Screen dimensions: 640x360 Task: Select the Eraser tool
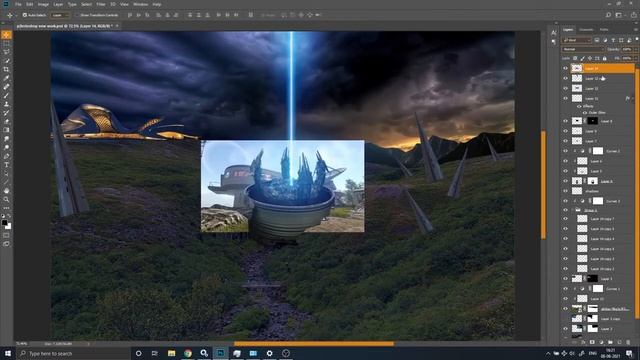(x=6, y=121)
